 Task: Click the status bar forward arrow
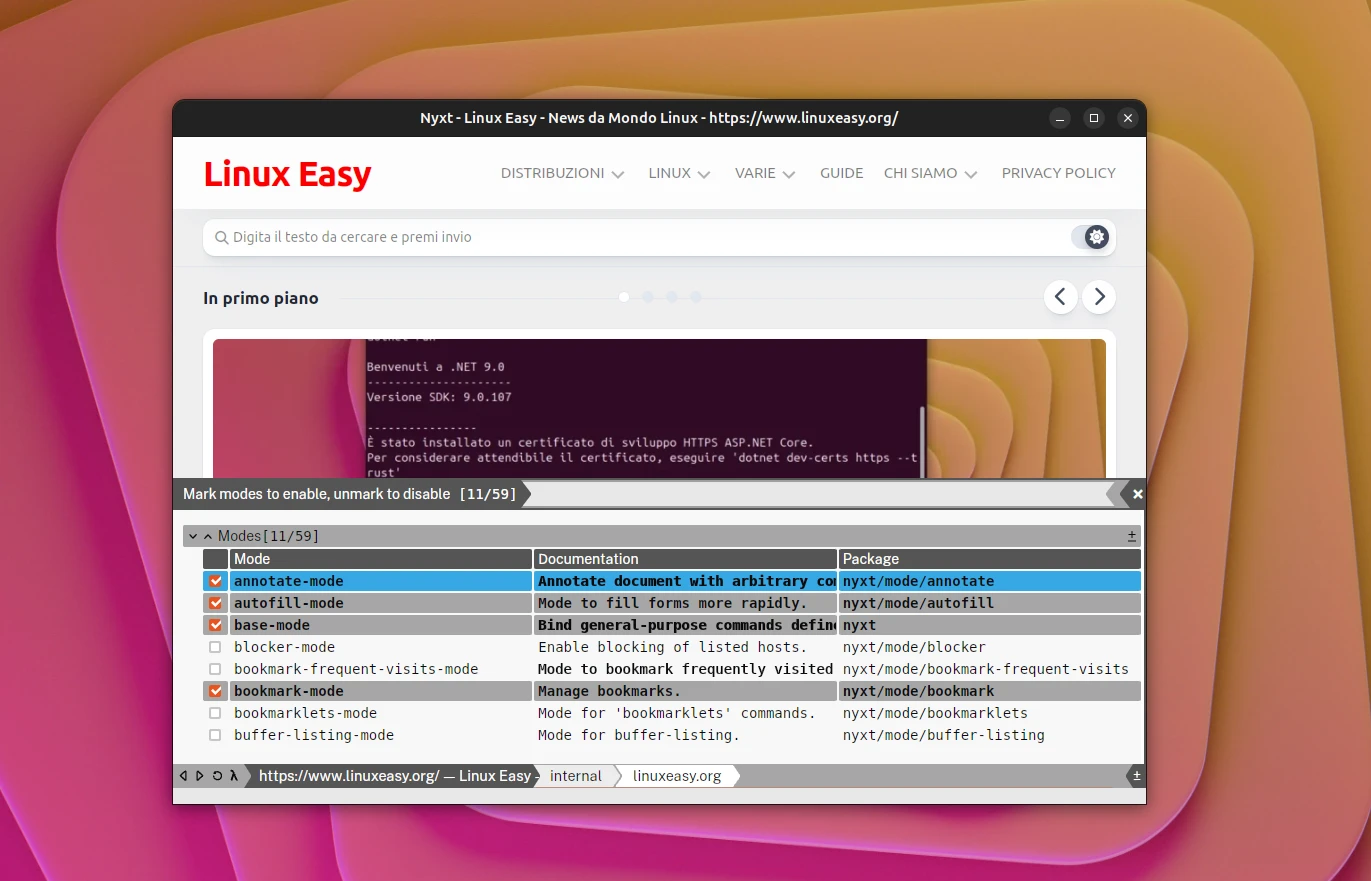[200, 776]
